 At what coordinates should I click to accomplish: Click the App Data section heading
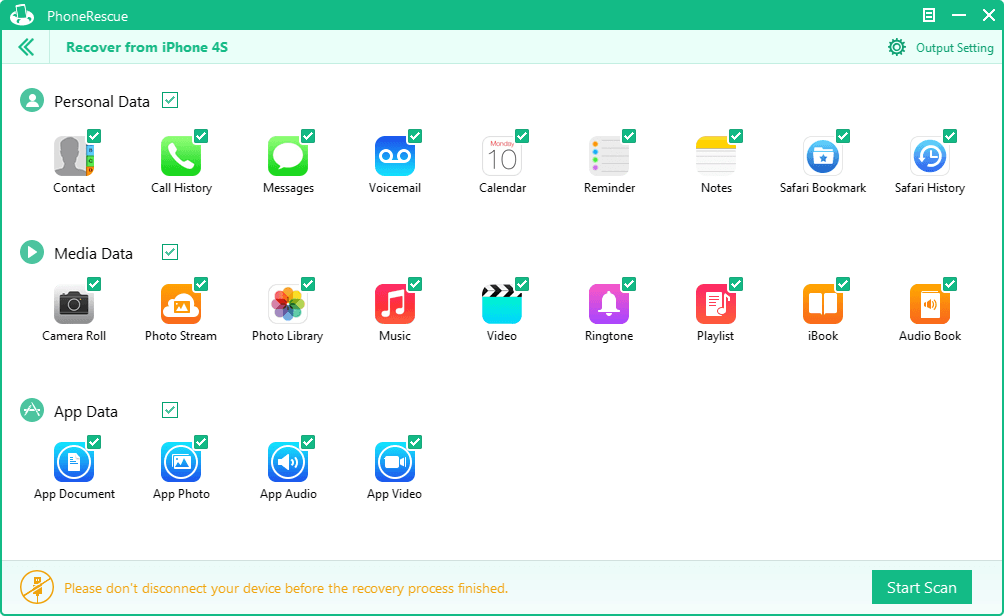pos(86,412)
